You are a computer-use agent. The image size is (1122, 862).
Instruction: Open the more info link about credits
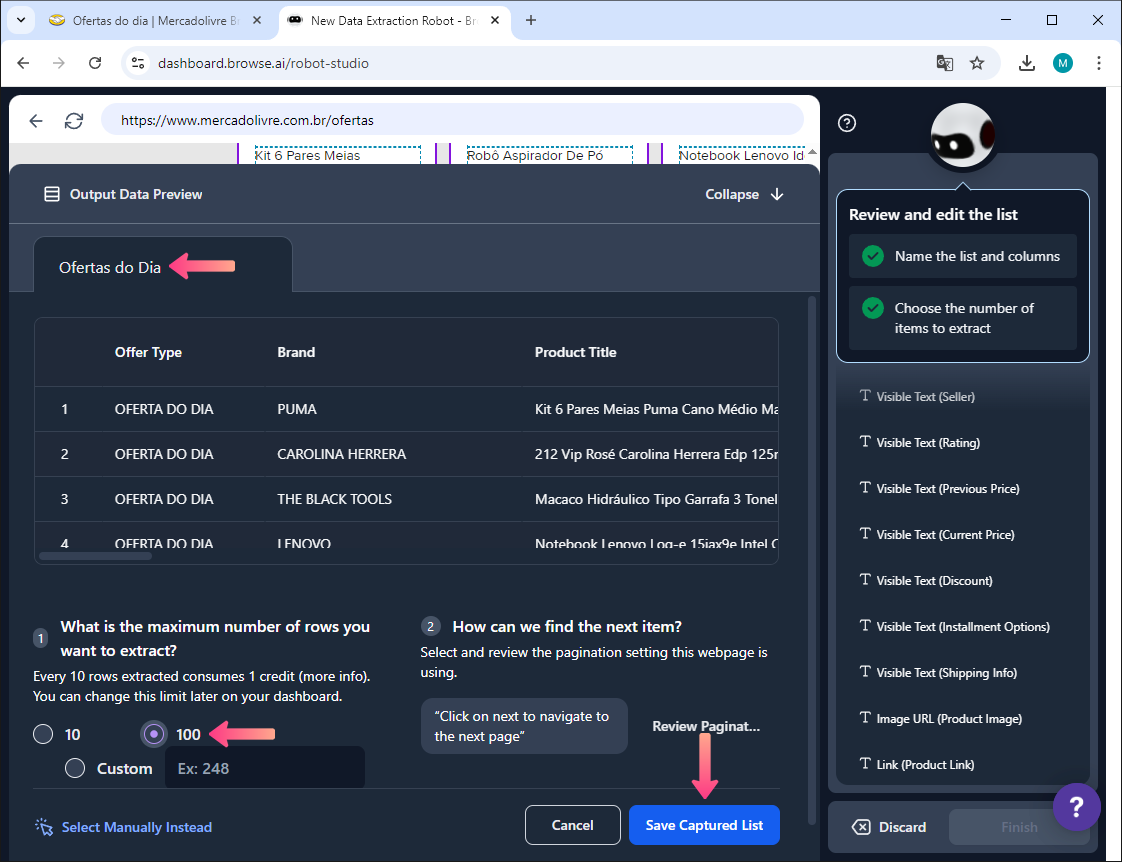pyautogui.click(x=333, y=676)
